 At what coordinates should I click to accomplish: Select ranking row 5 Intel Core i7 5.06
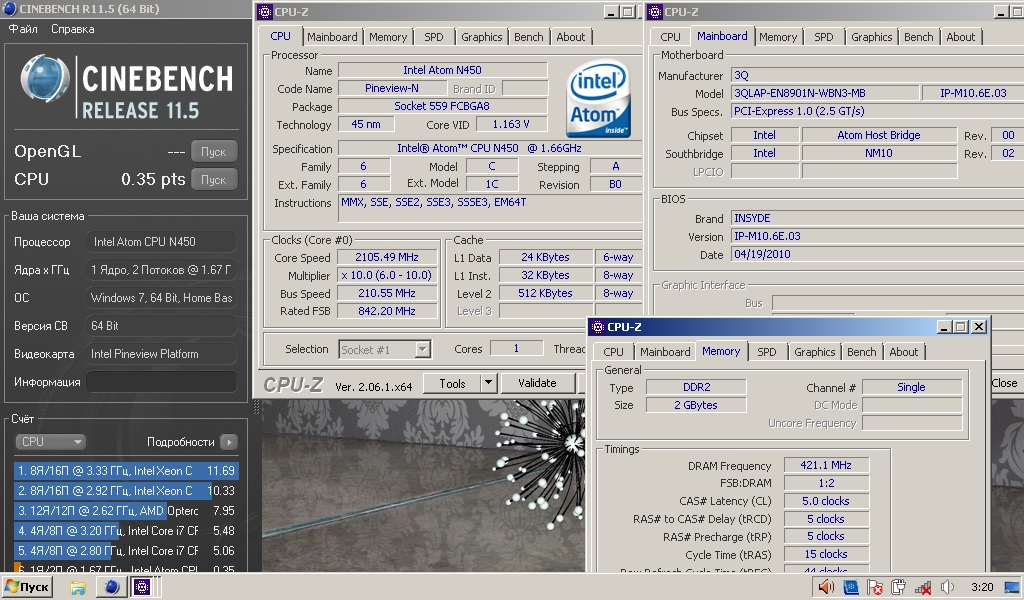[126, 550]
